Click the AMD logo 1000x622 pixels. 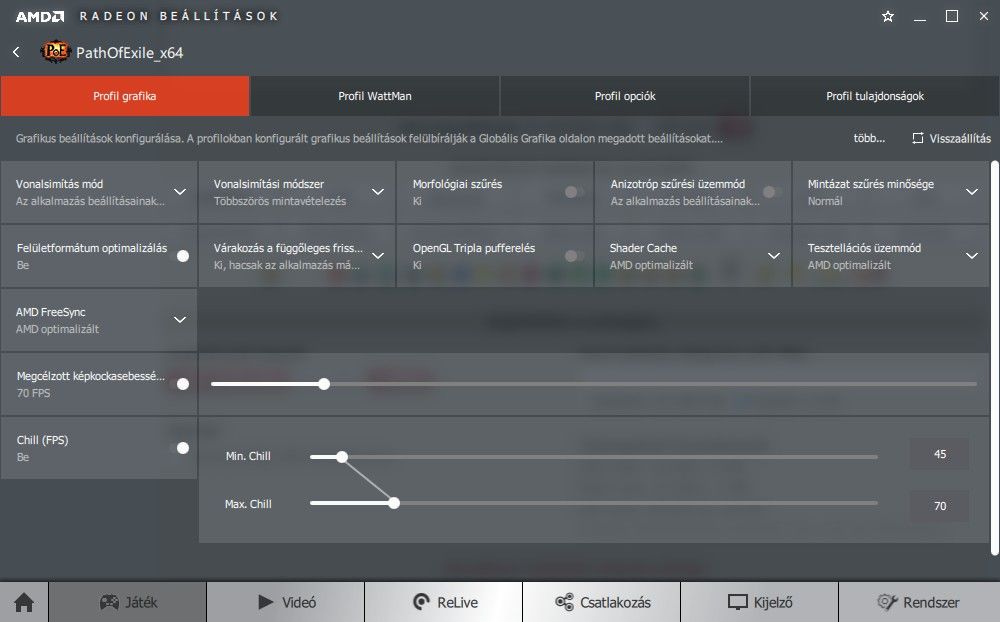40,17
